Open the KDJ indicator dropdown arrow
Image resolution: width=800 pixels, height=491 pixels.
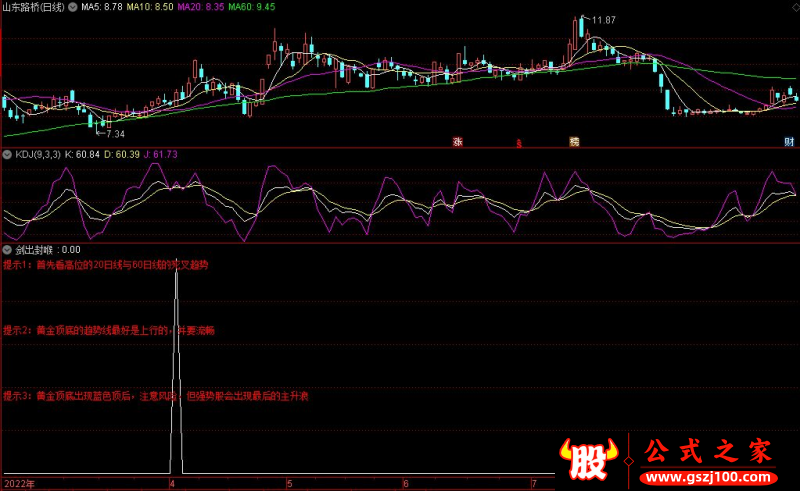7,154
